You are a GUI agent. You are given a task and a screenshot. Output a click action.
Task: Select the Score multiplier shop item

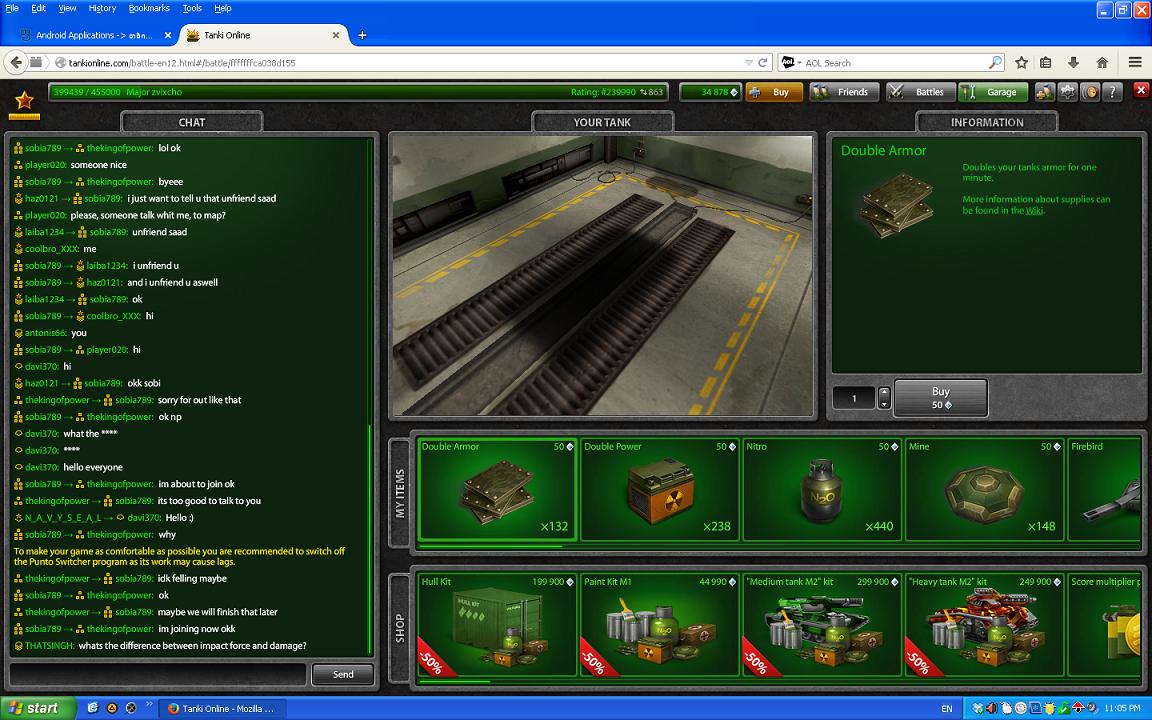pyautogui.click(x=1104, y=624)
